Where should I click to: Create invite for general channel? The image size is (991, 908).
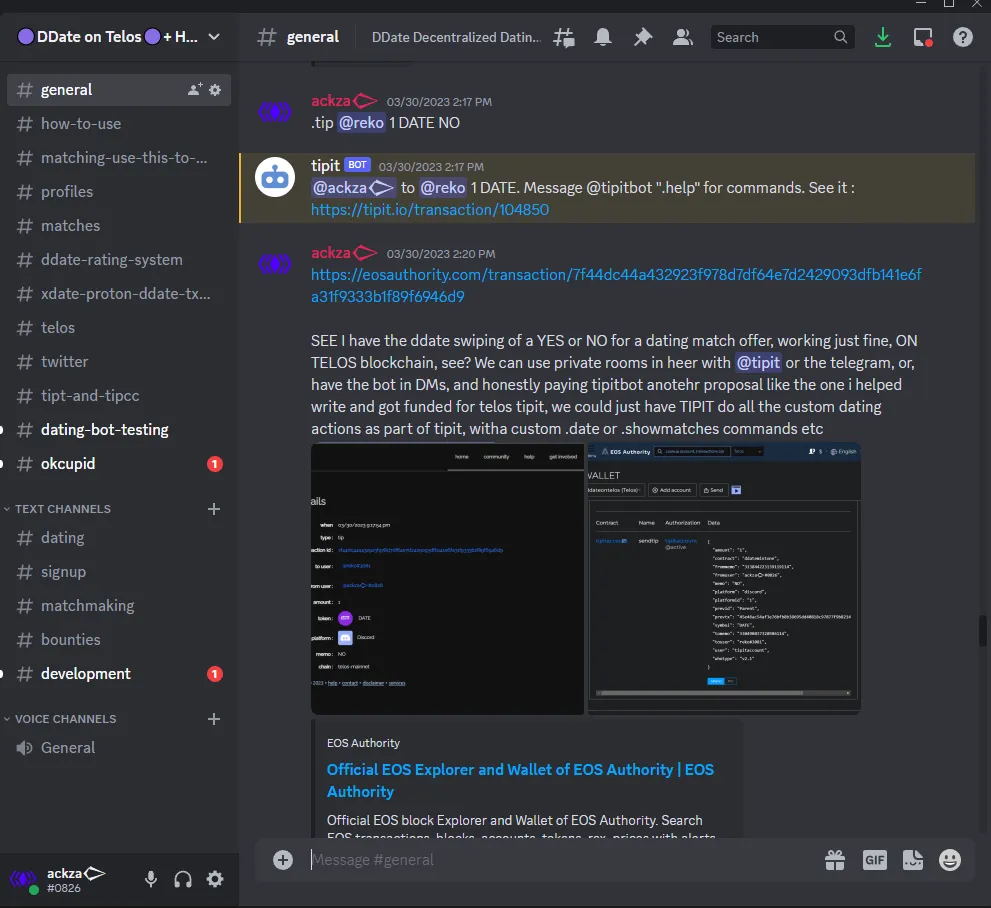coord(195,89)
